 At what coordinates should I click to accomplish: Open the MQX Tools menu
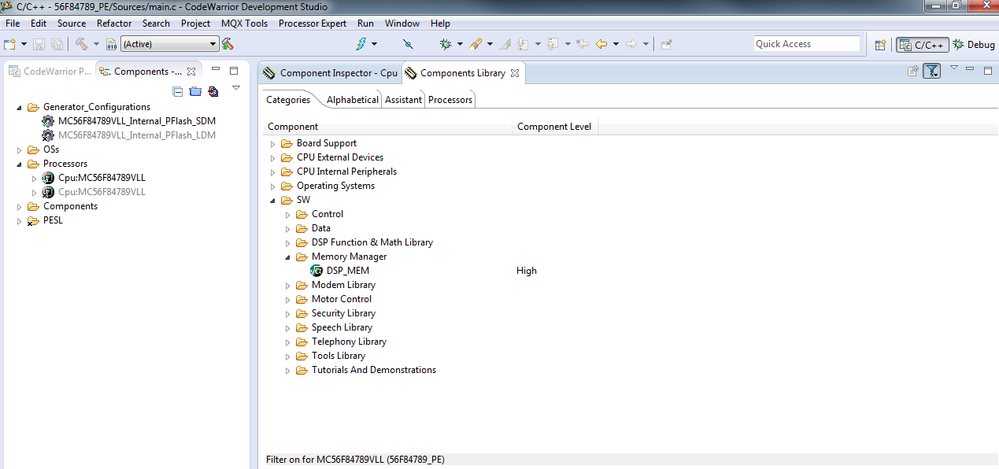(x=244, y=24)
